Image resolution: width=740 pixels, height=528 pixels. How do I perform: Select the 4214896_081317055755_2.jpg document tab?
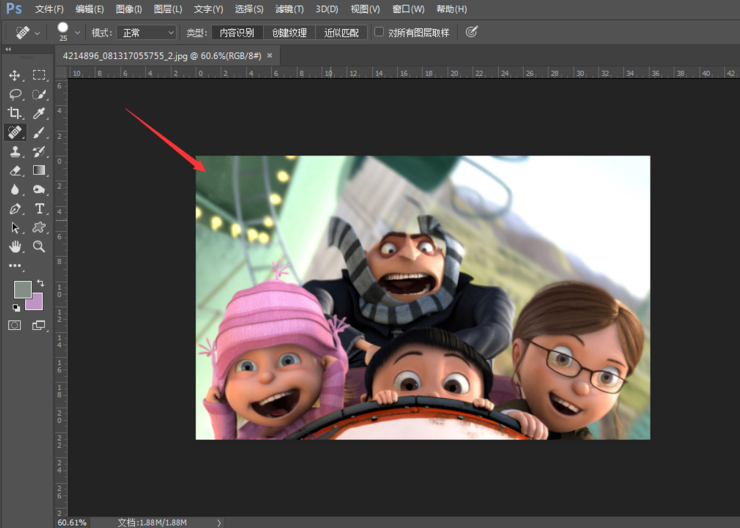click(161, 56)
